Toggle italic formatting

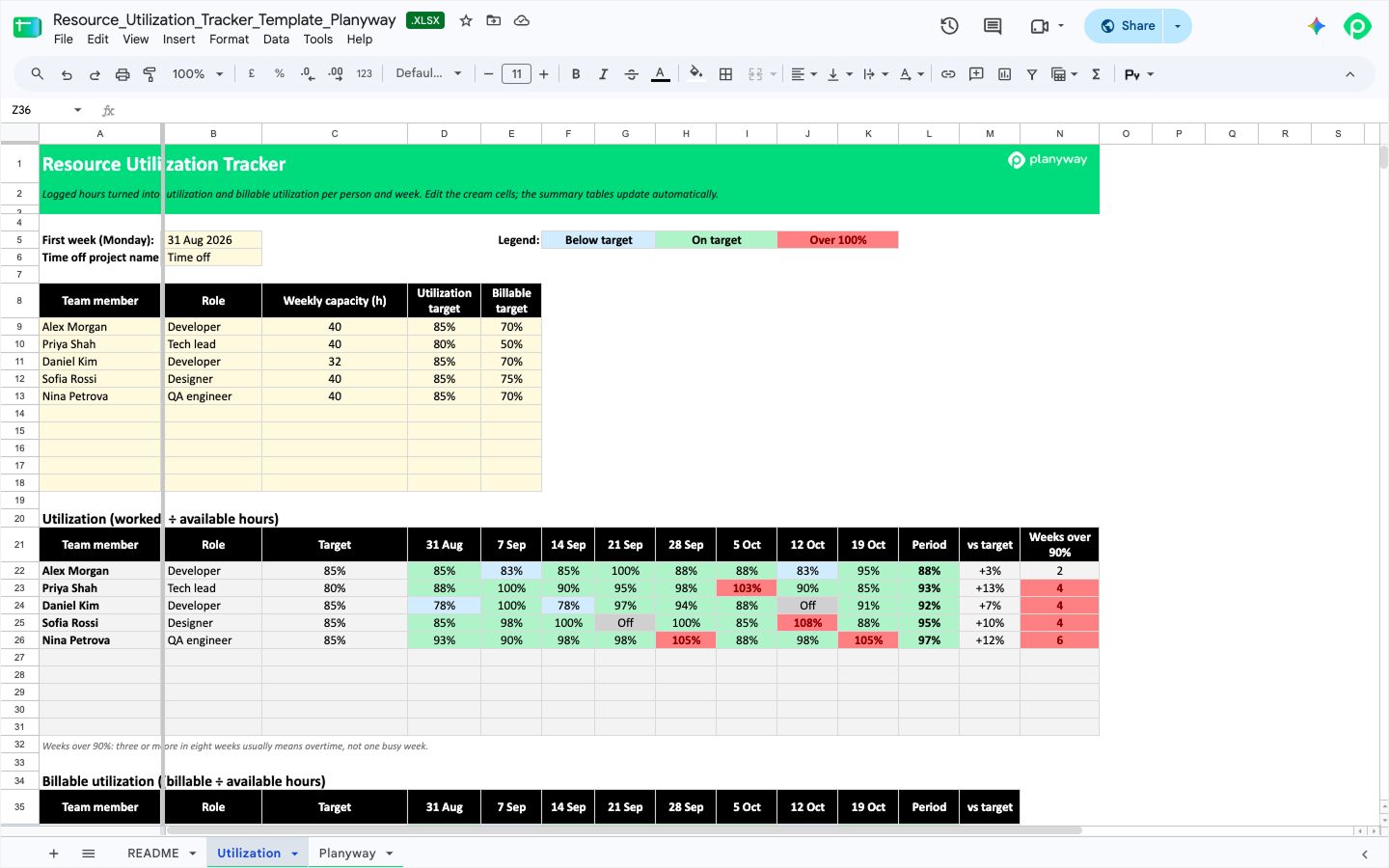pos(604,74)
